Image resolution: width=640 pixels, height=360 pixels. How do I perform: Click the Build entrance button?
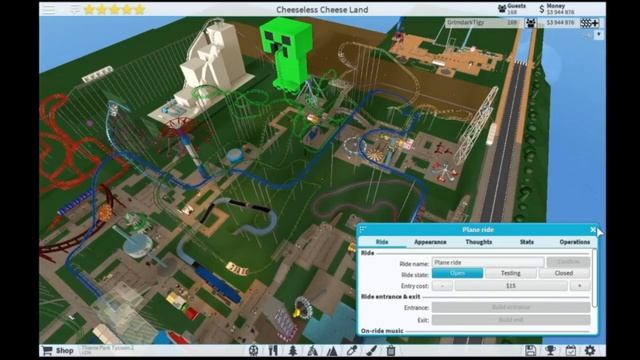(511, 307)
